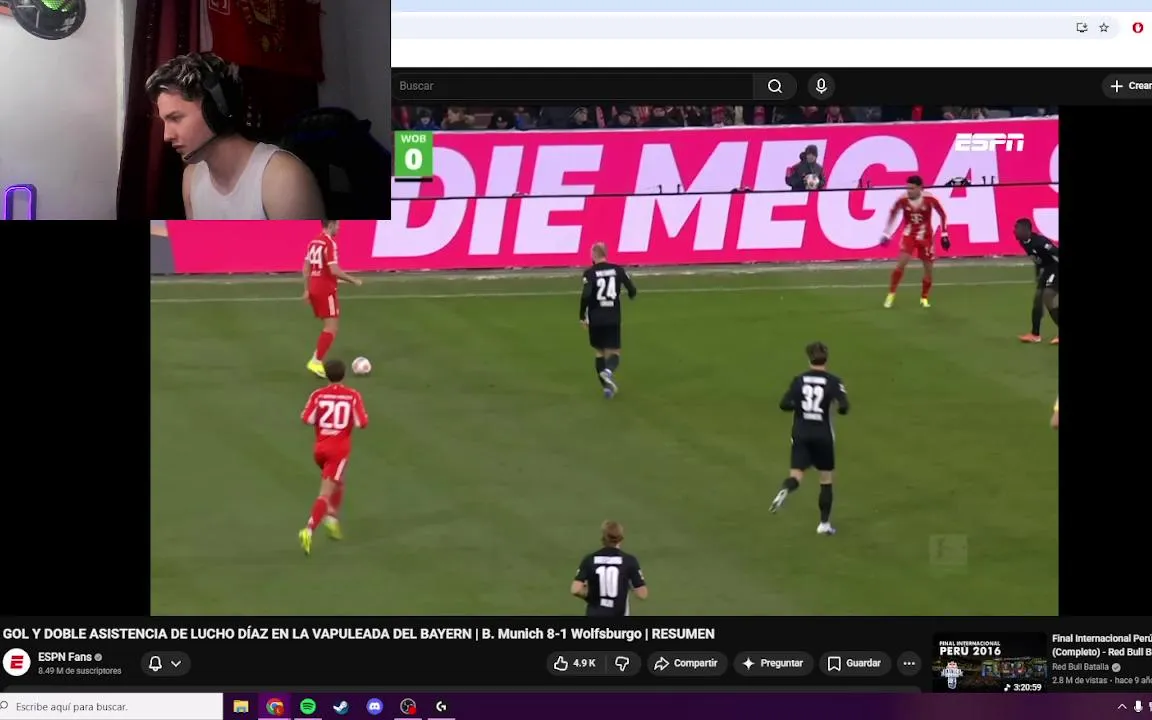
Task: Click the Compartir share button
Action: (686, 663)
